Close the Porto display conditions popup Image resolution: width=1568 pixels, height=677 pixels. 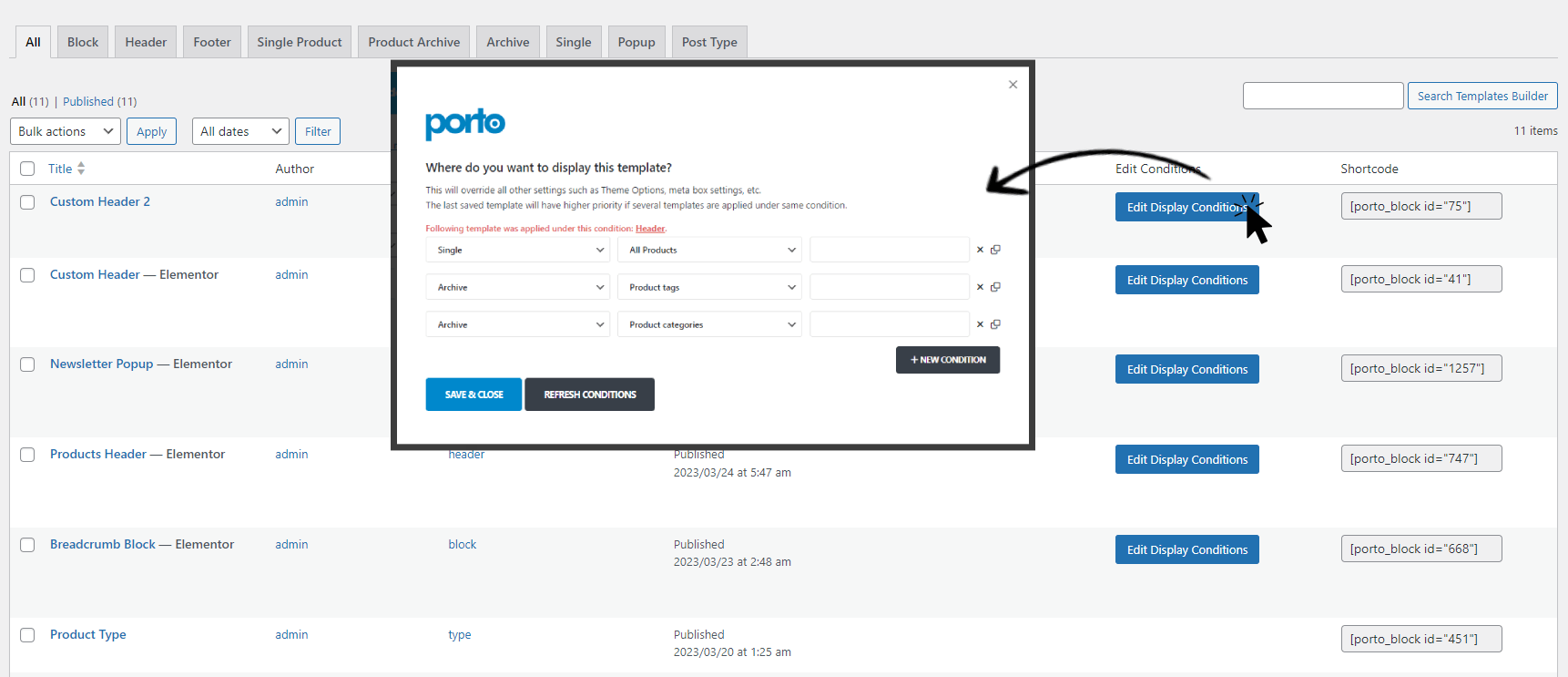[1013, 85]
